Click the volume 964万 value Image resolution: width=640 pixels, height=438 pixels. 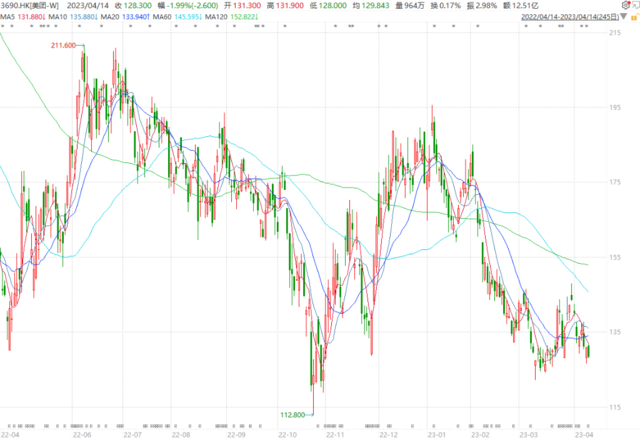point(414,6)
